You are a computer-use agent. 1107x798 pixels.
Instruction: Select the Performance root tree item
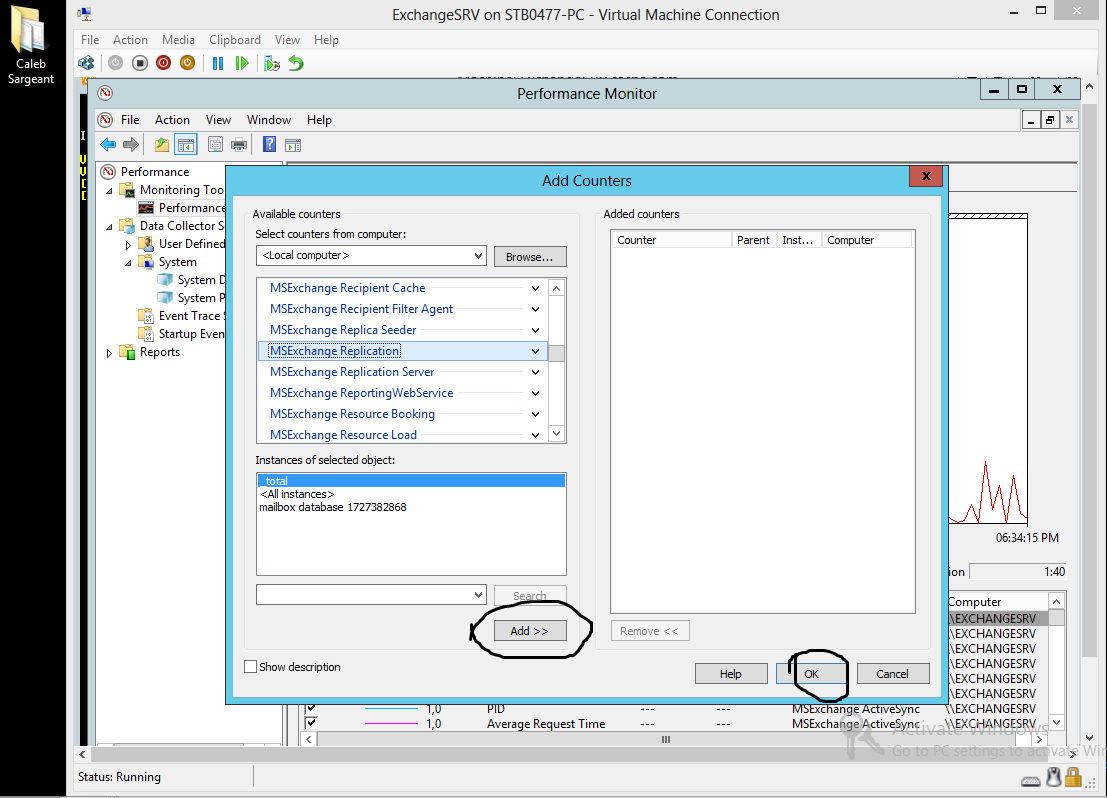[x=155, y=172]
